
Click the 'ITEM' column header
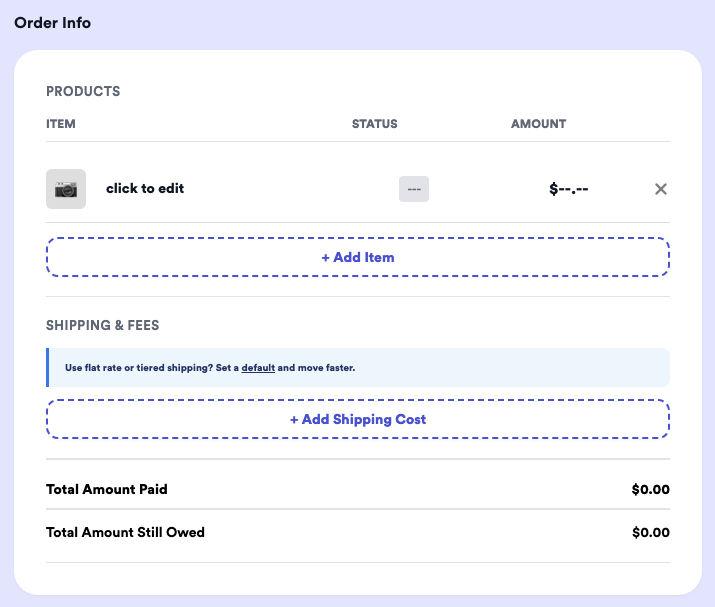[61, 124]
